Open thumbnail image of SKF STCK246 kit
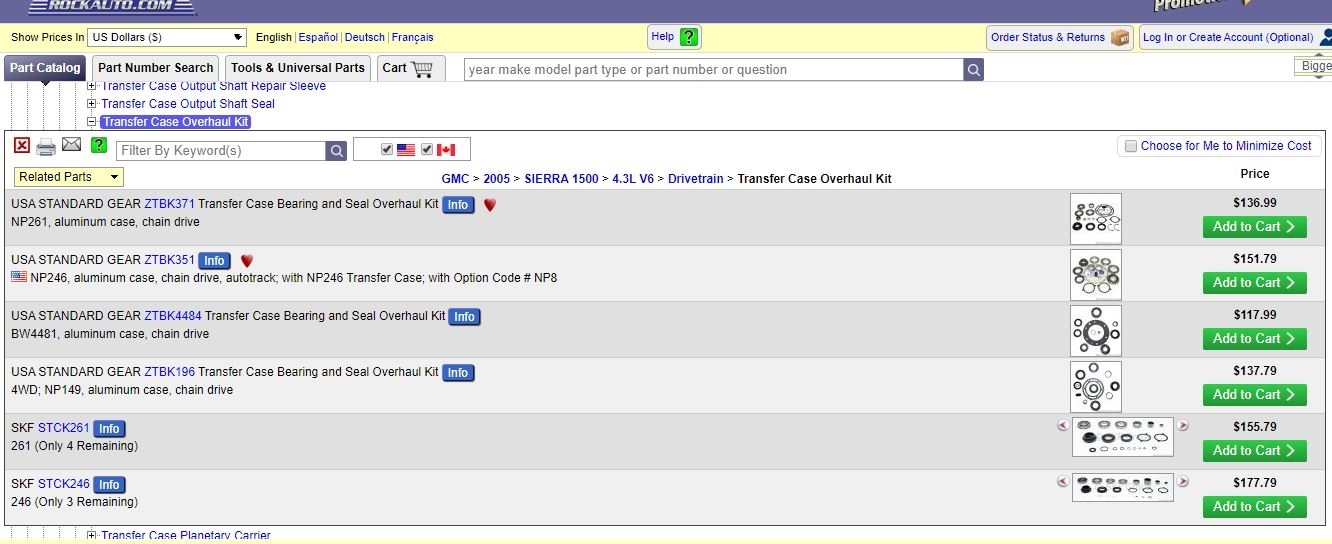1332x544 pixels. [1123, 488]
